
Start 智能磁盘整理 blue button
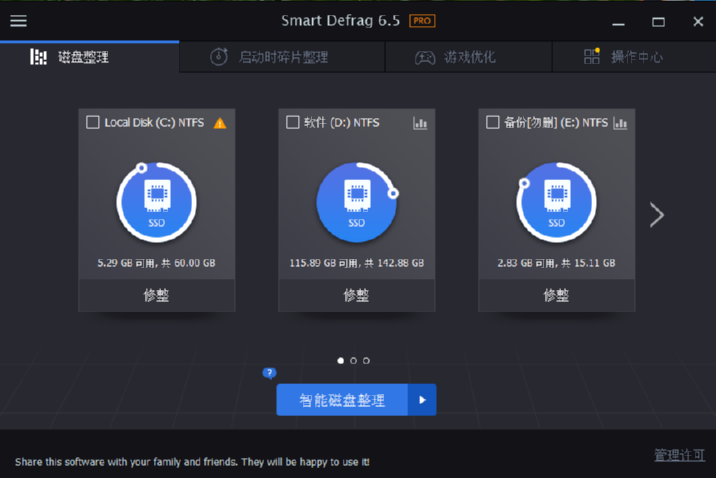(x=342, y=400)
